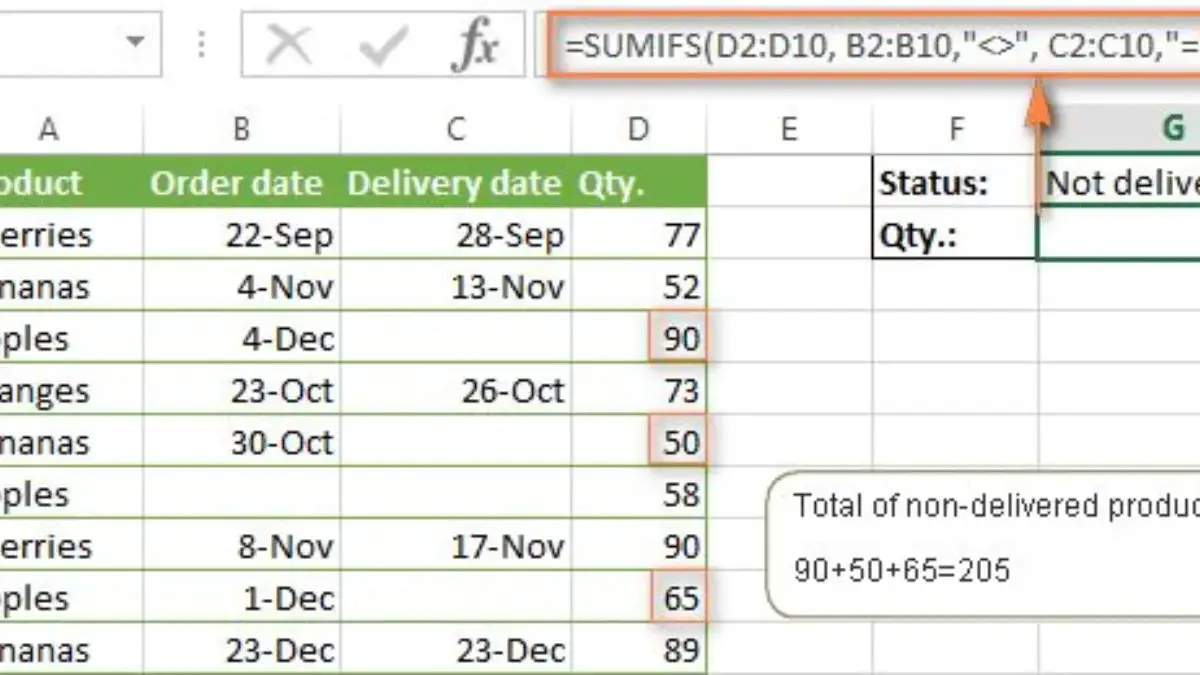The width and height of the screenshot is (1200, 675).
Task: Select delivery date cell '17-Nov'
Action: coord(455,547)
